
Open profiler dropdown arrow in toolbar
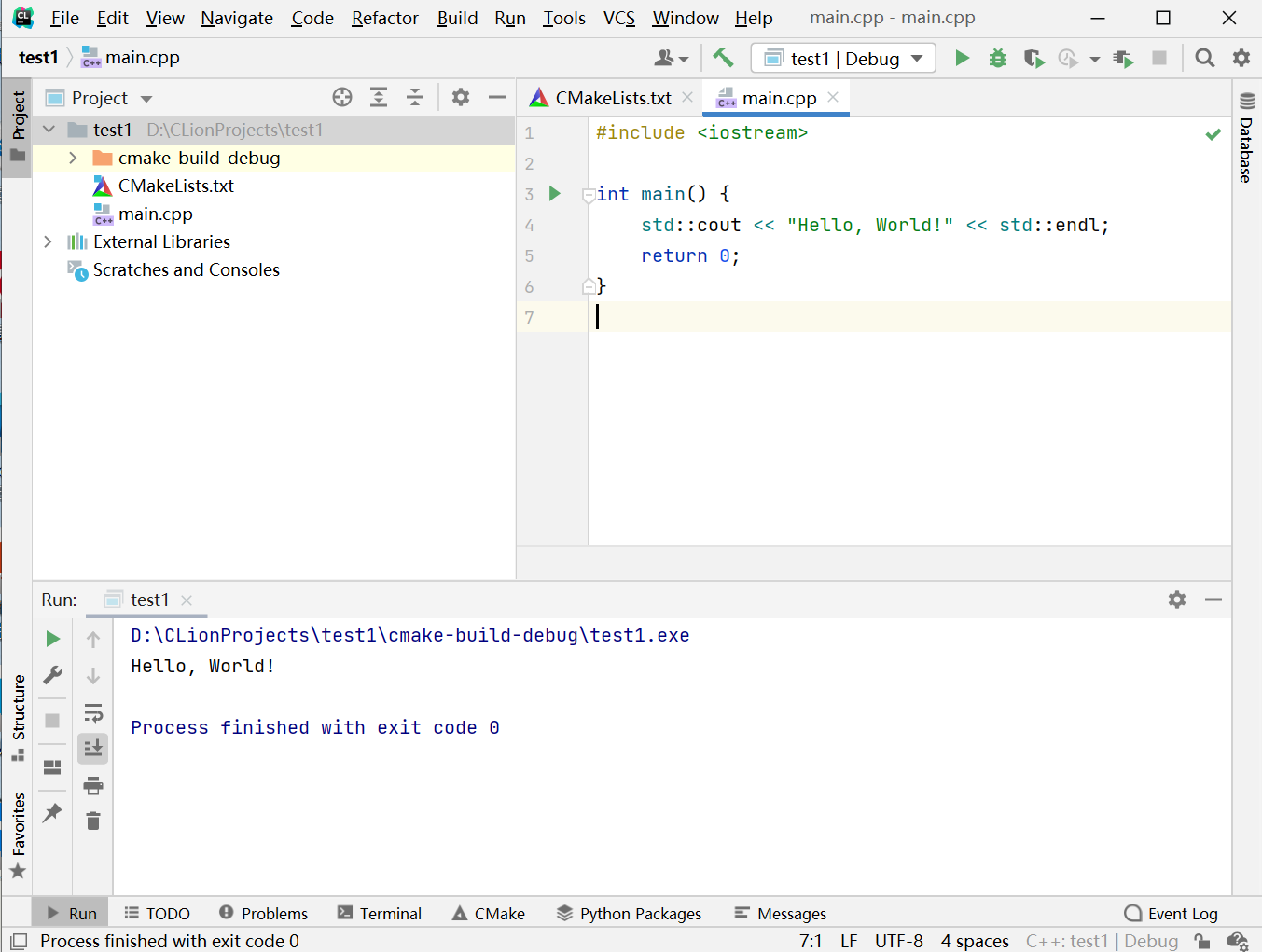[x=1095, y=59]
